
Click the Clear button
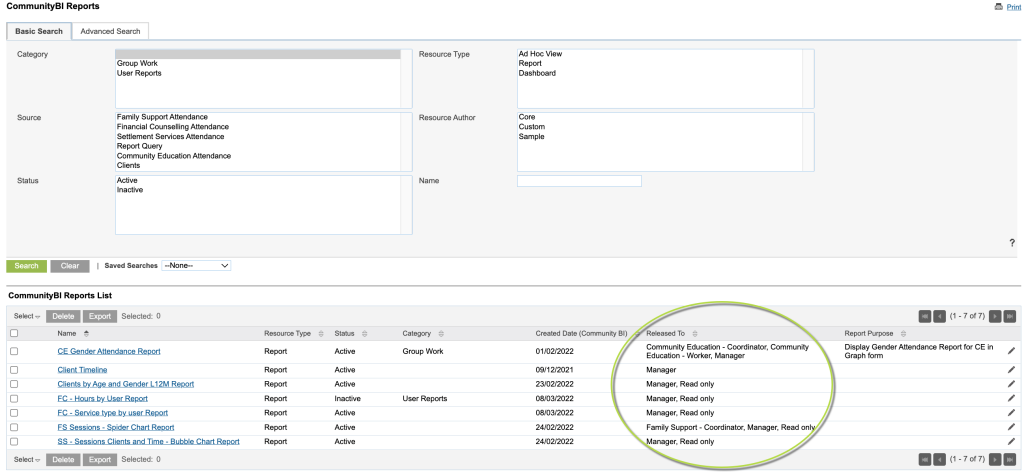[70, 266]
